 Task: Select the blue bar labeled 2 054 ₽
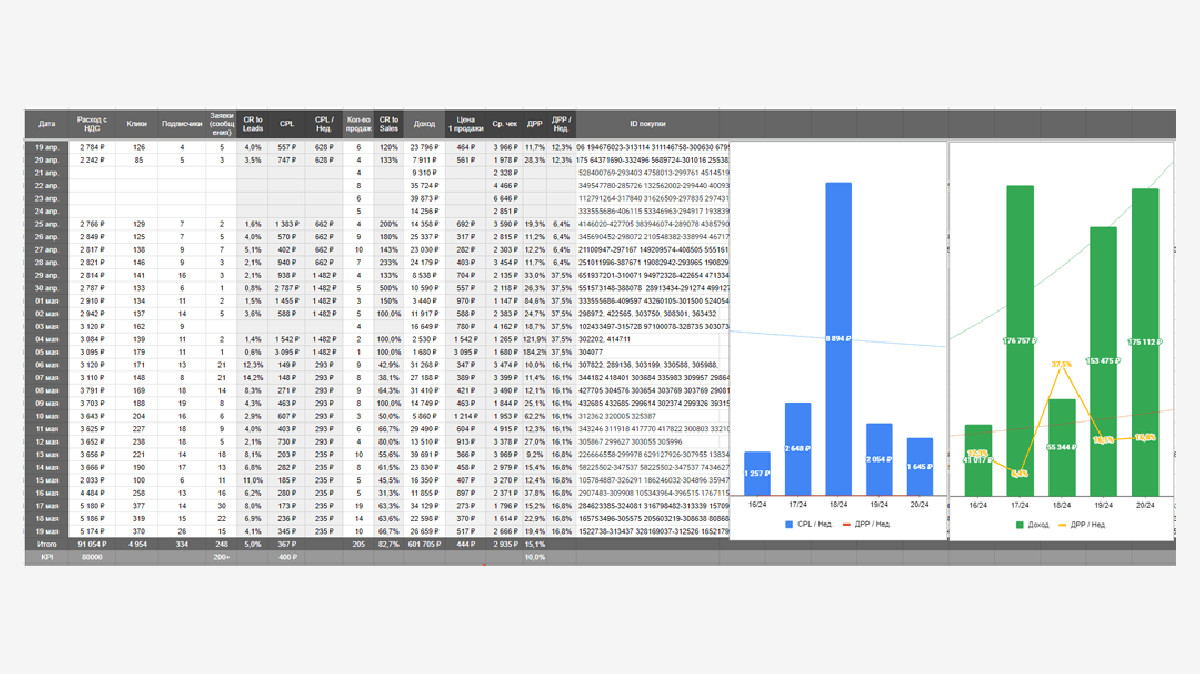pyautogui.click(x=878, y=460)
